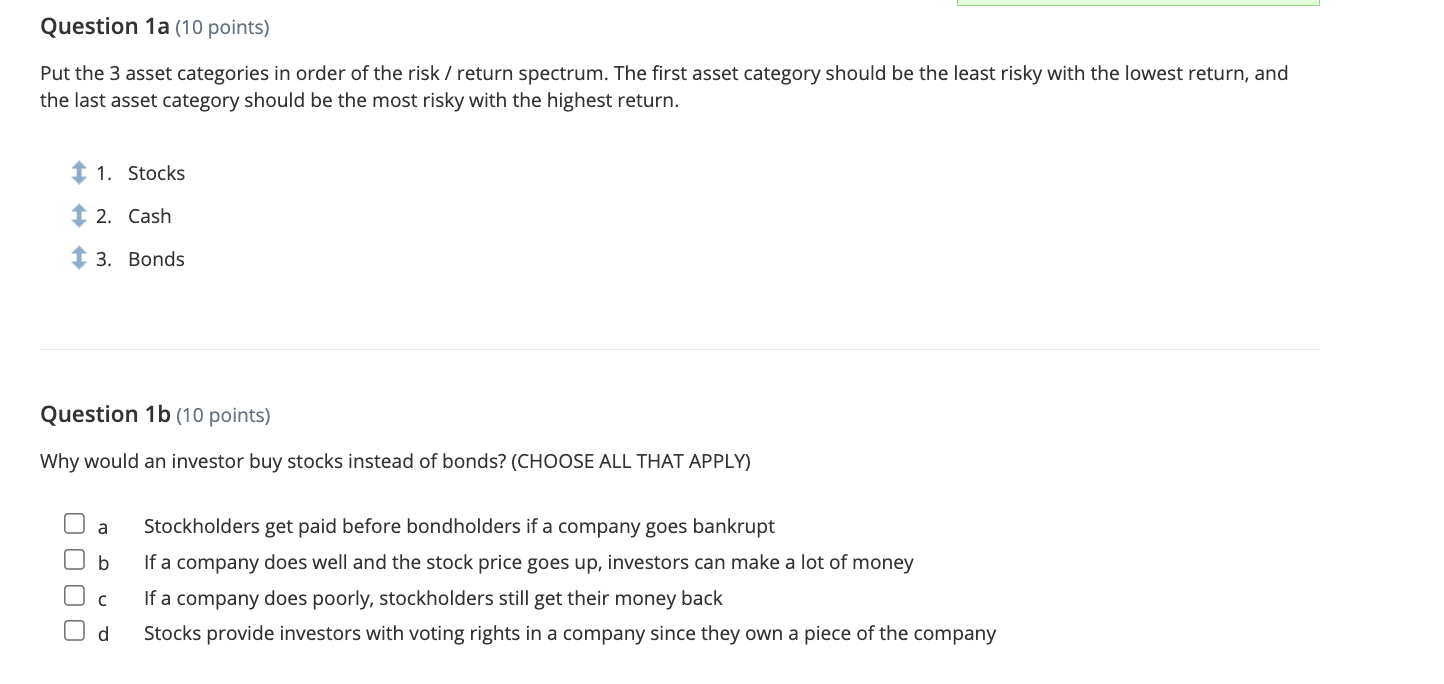Viewport: 1444px width, 684px height.
Task: Click the double-headed arrow next to Stocks
Action: pos(79,173)
